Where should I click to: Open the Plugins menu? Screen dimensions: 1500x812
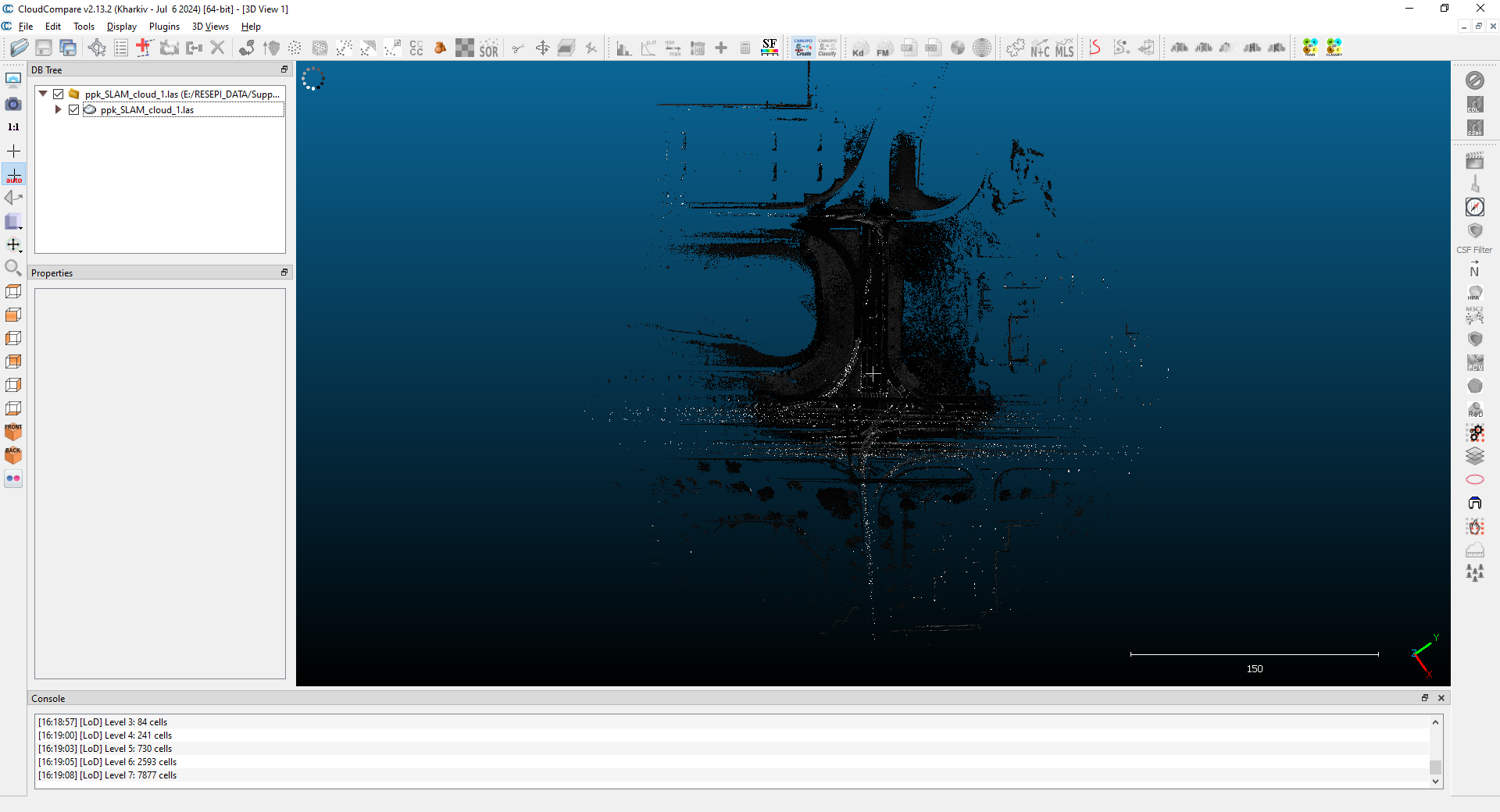point(164,27)
